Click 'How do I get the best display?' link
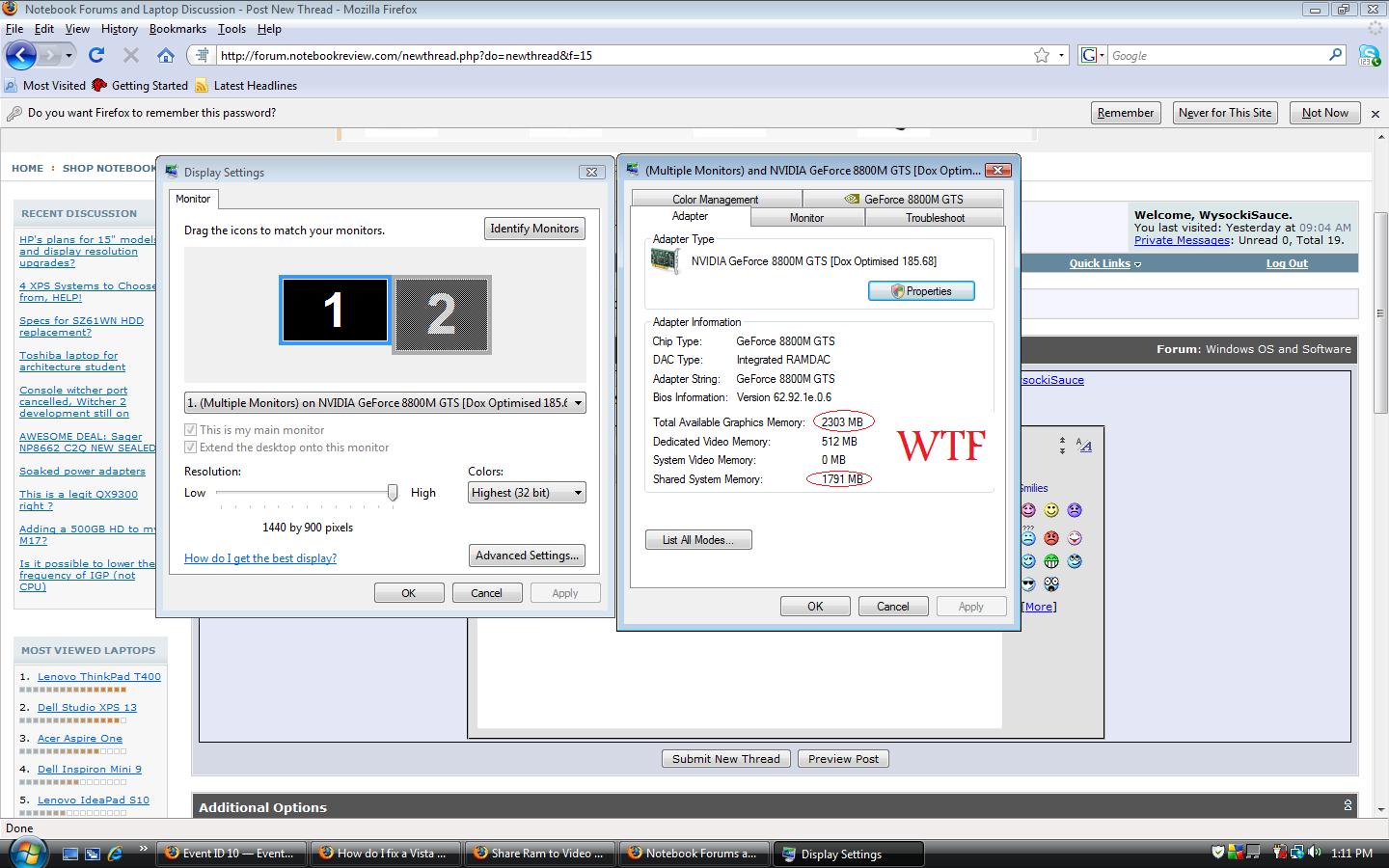 coord(260,558)
